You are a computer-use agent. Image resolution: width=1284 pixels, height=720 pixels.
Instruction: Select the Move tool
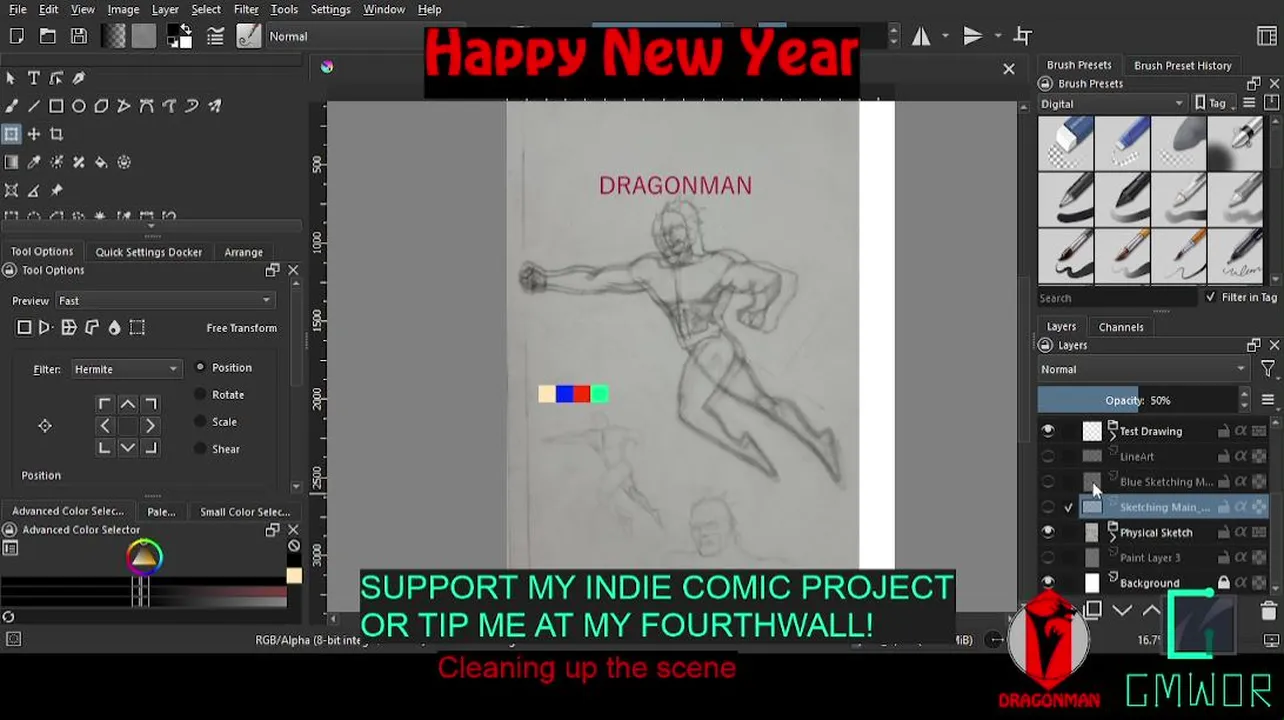pos(33,134)
